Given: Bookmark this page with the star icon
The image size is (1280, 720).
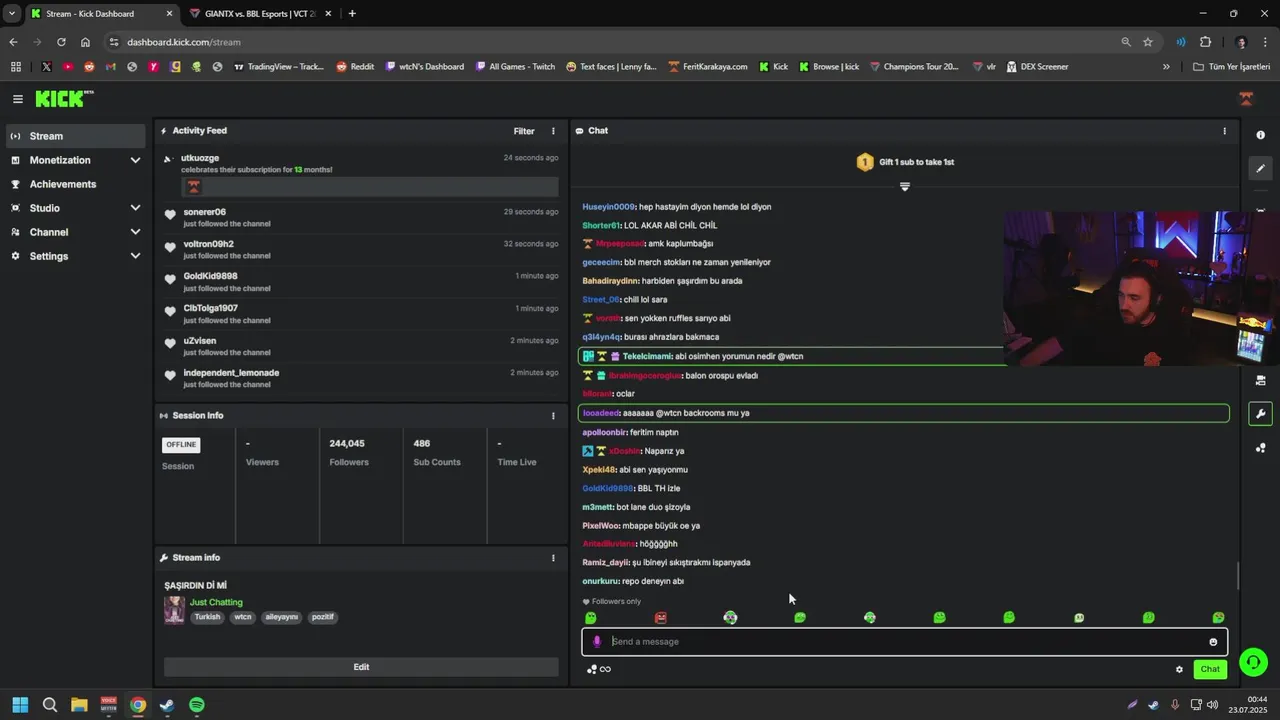Looking at the screenshot, I should click(x=1148, y=42).
